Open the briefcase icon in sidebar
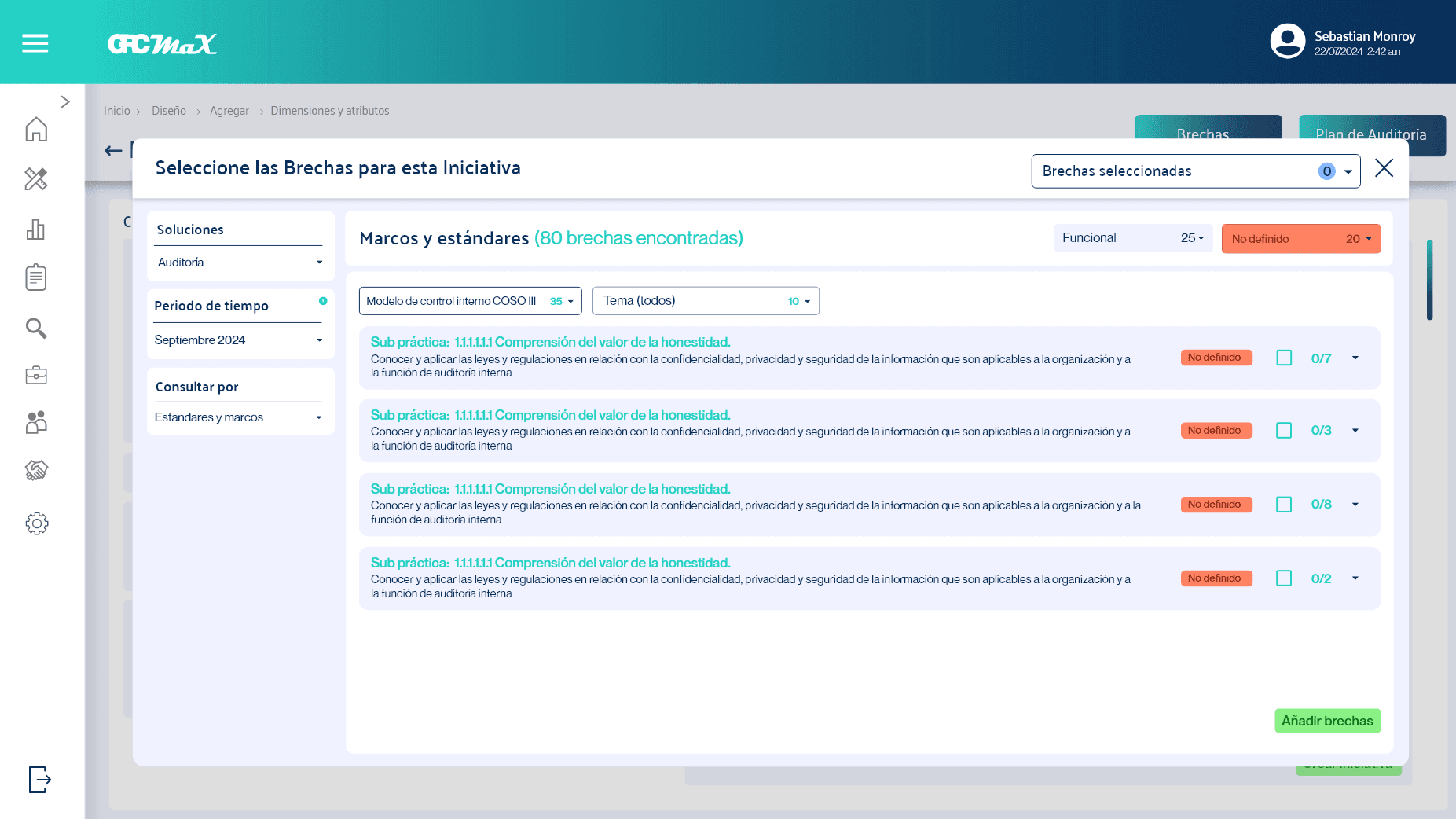The height and width of the screenshot is (819, 1456). pos(36,376)
